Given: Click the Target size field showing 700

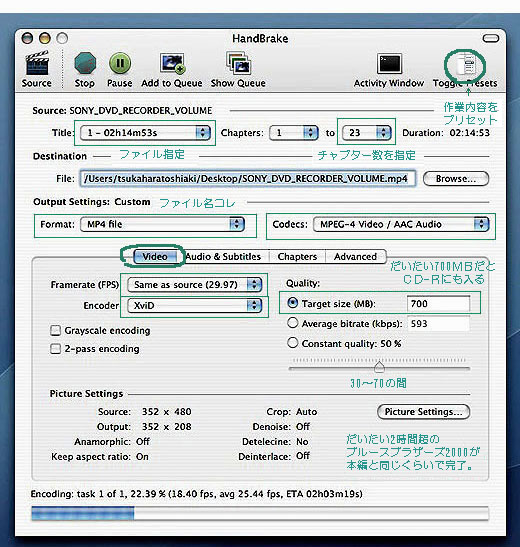Looking at the screenshot, I should tap(438, 304).
